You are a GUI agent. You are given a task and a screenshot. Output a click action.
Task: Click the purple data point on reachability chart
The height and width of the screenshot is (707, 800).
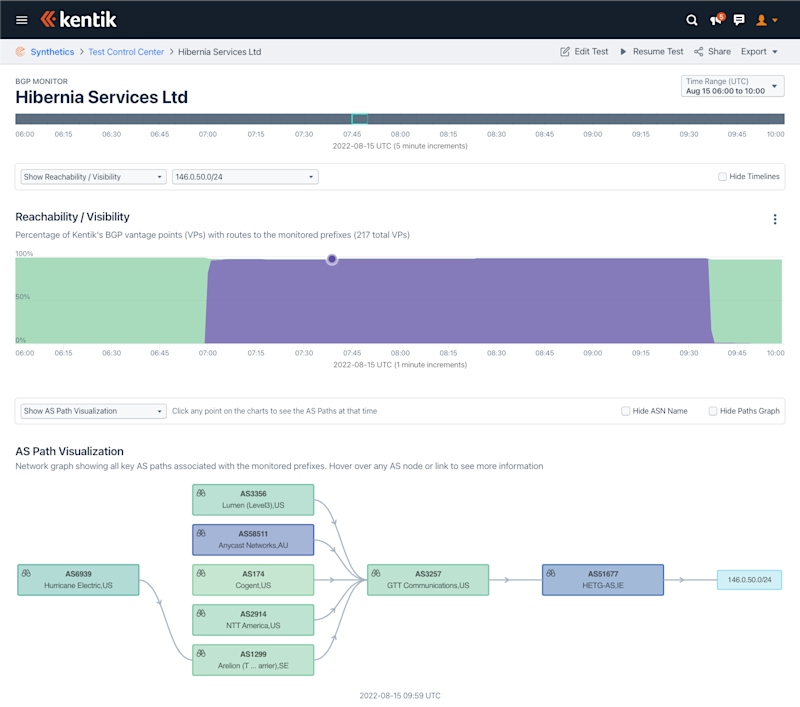(x=332, y=259)
